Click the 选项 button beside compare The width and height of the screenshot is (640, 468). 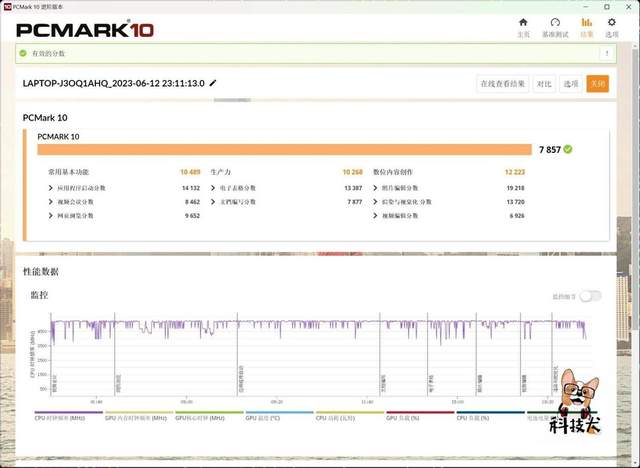pyautogui.click(x=570, y=84)
